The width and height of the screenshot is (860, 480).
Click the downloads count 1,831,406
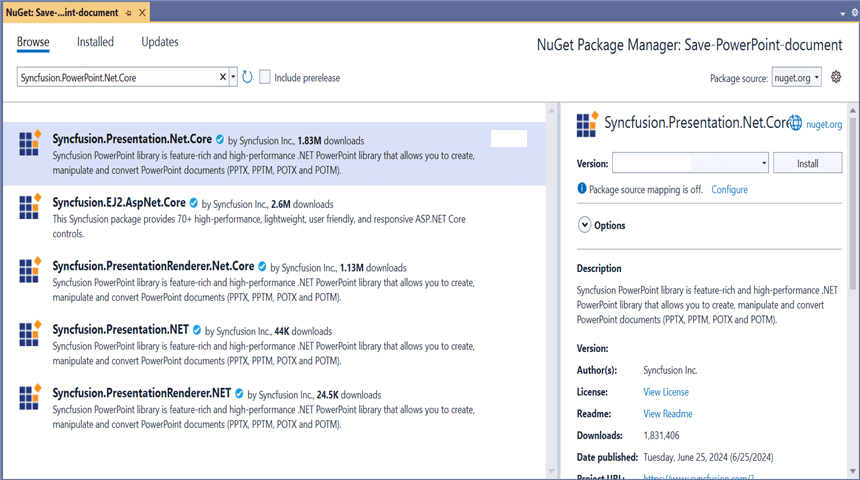(x=661, y=436)
